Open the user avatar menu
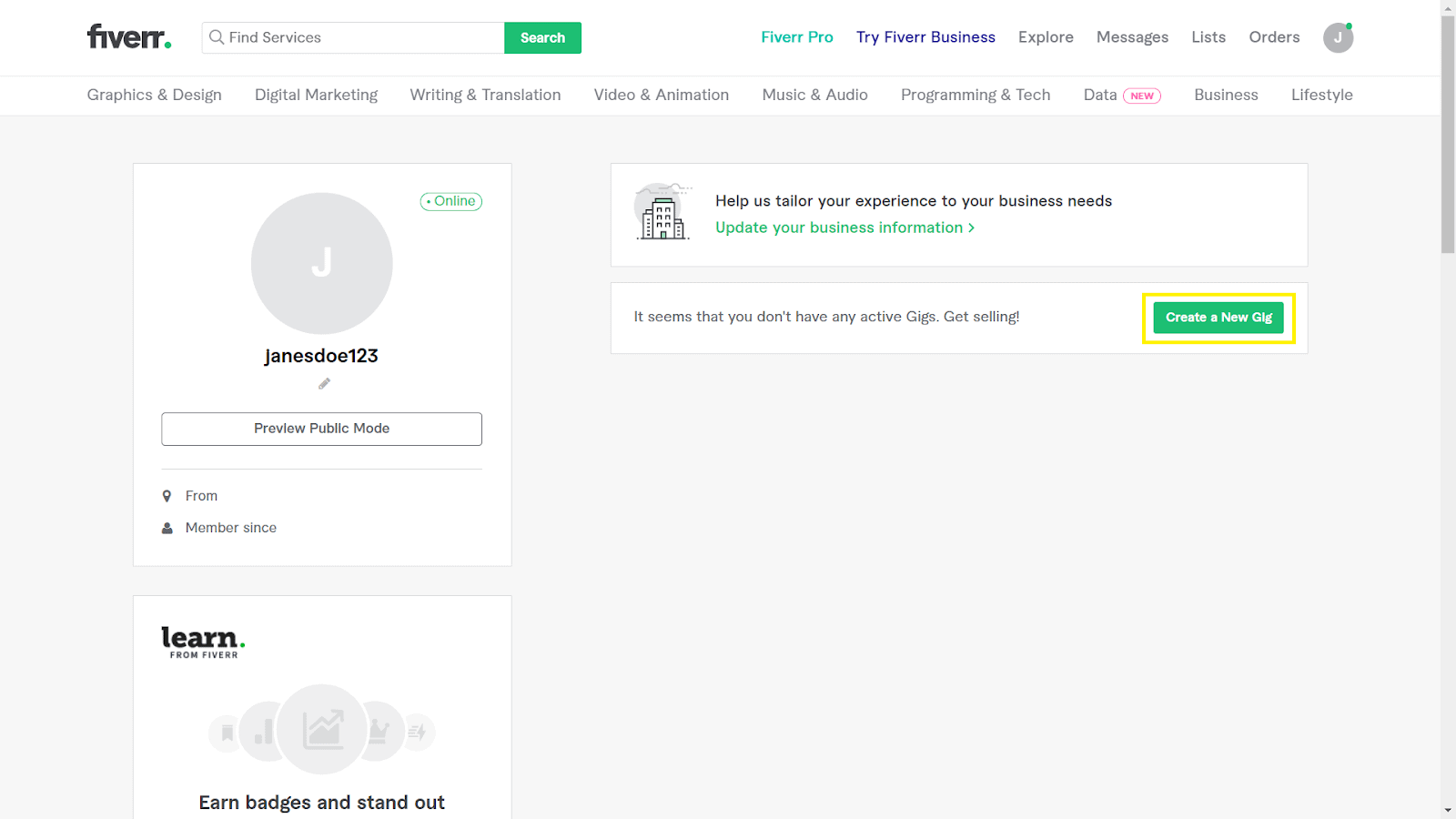Screen dimensions: 1456x819 [1338, 37]
